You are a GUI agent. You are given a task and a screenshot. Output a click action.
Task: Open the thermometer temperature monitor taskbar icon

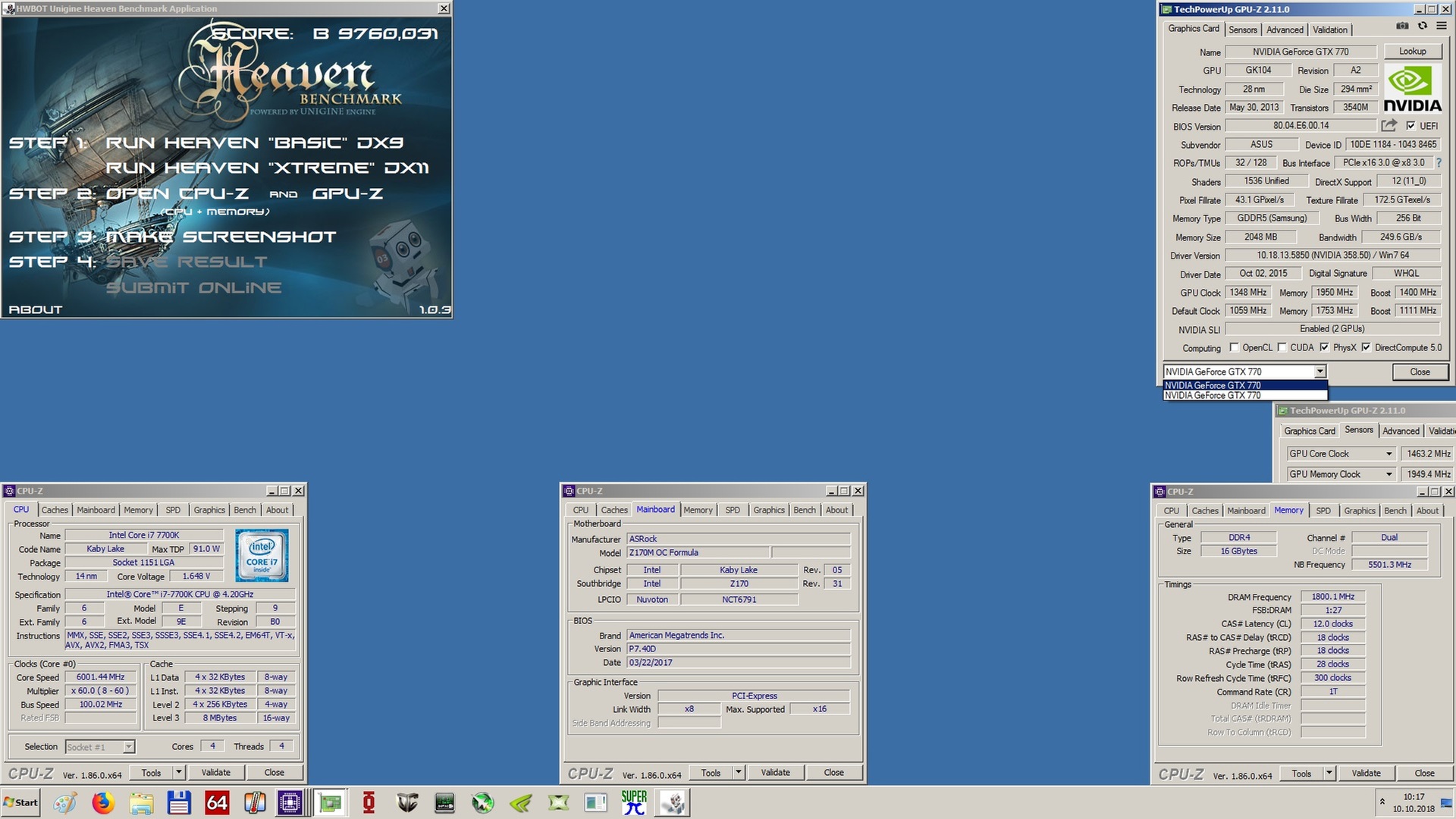tap(255, 802)
